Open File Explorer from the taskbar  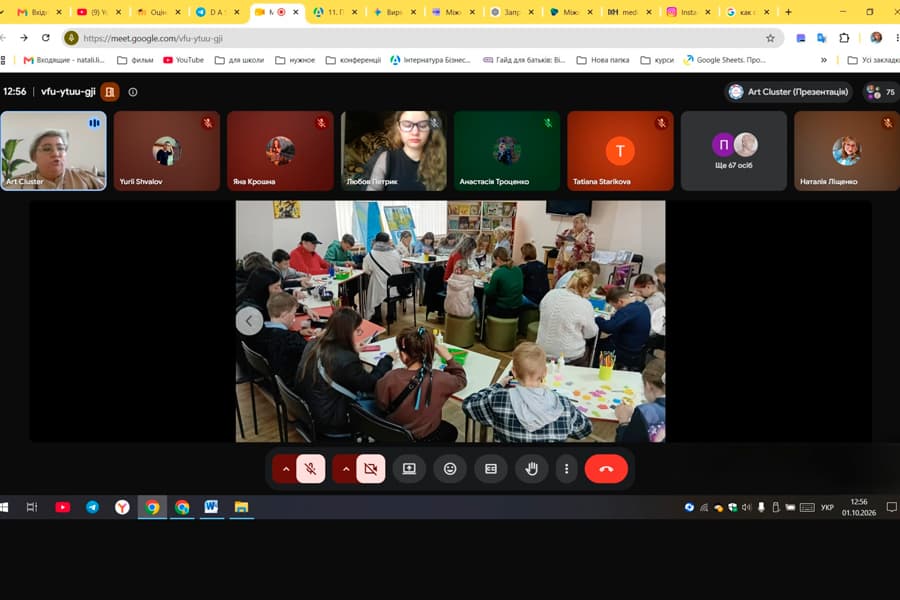[241, 507]
